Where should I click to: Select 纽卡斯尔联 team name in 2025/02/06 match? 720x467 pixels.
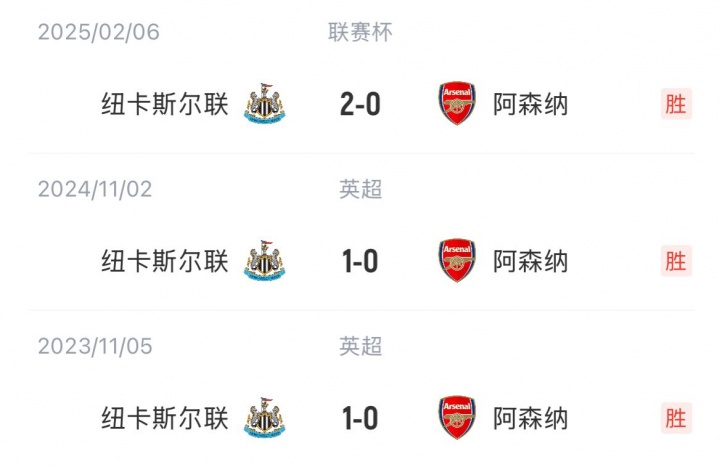[x=165, y=103]
